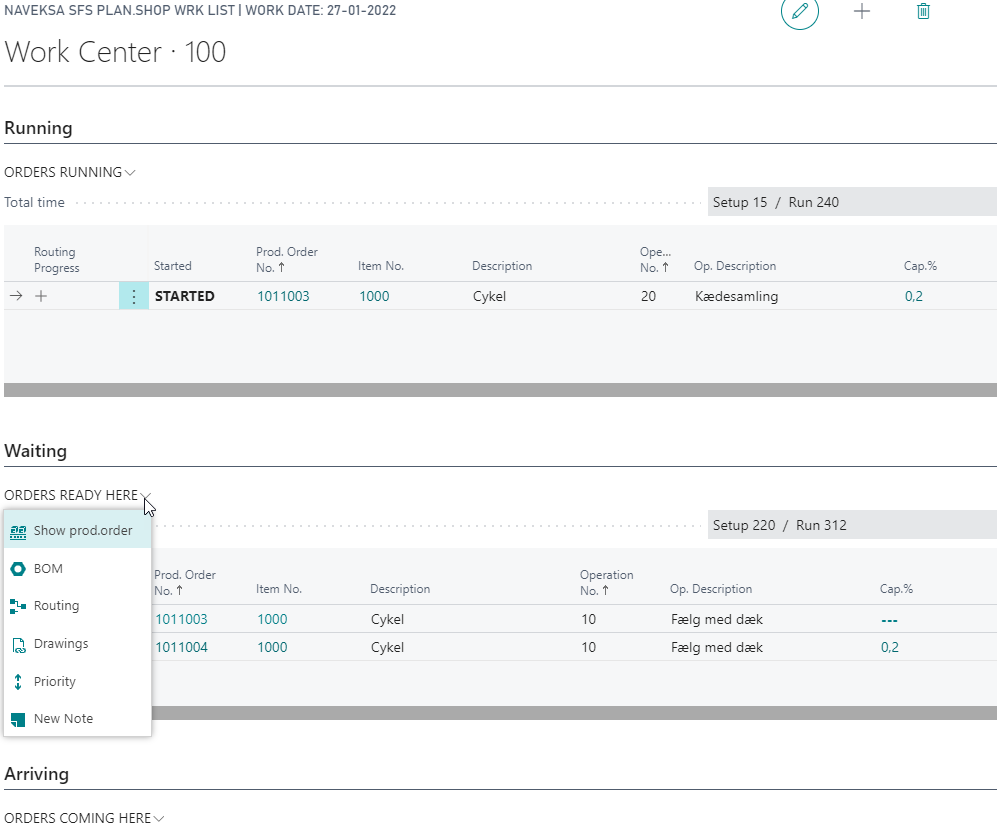The image size is (997, 829).
Task: Select the Routing flowchart icon
Action: point(20,605)
